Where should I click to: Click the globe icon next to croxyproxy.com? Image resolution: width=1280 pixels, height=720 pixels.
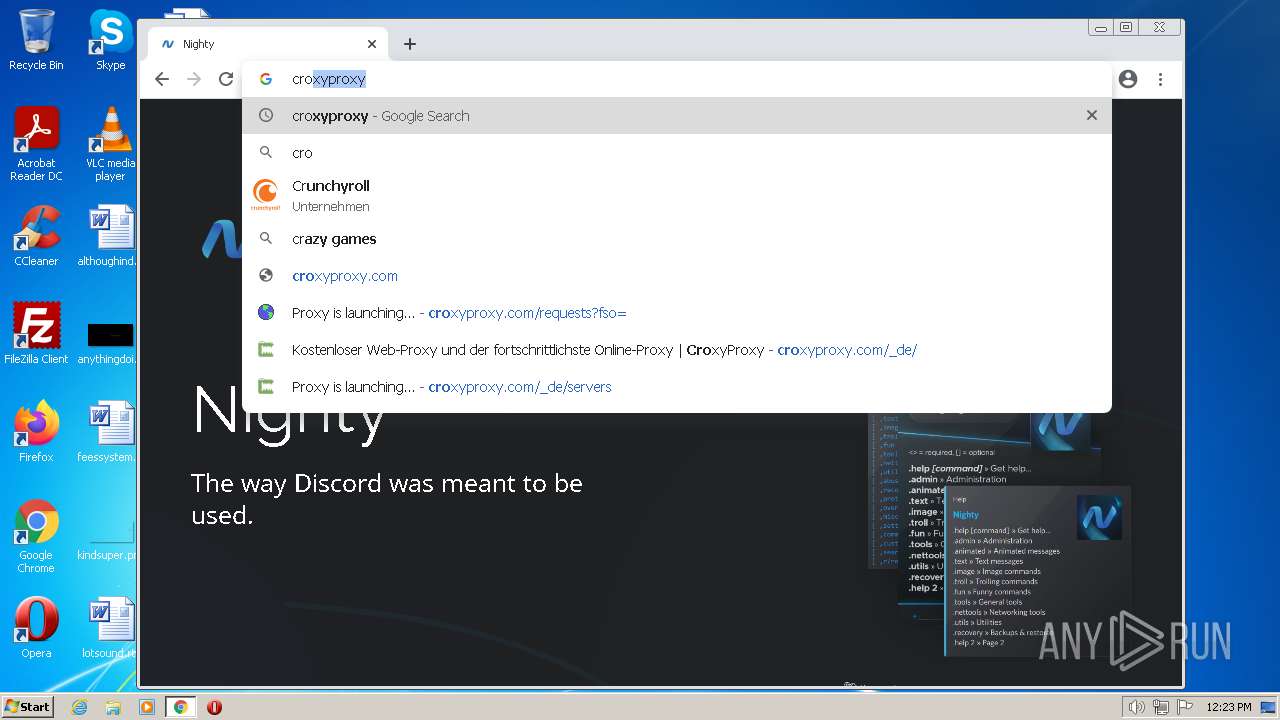pos(266,276)
